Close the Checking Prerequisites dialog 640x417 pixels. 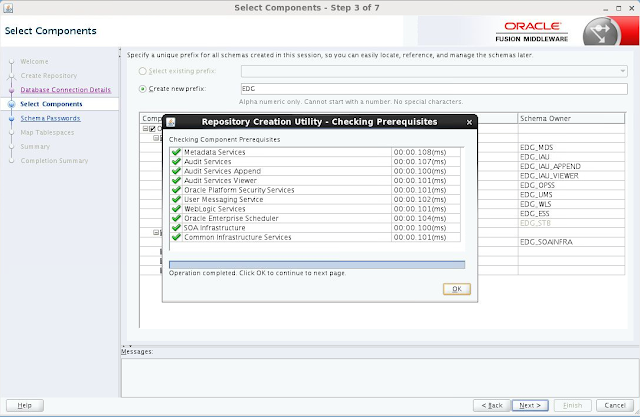point(469,122)
